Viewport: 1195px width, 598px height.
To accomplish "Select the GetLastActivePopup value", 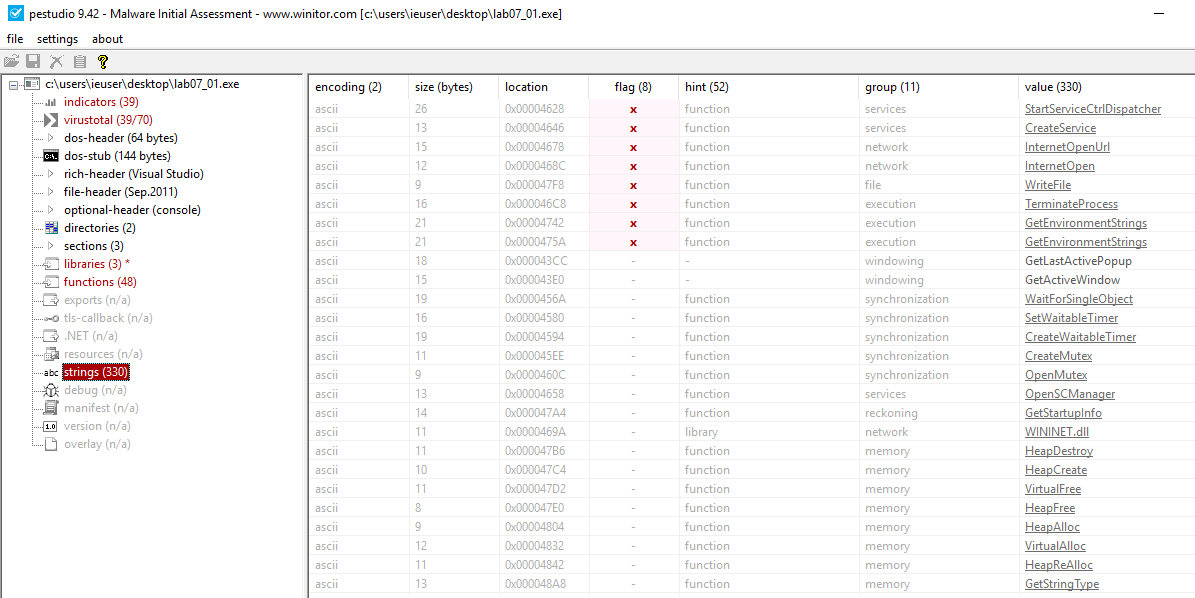I will (x=1078, y=261).
